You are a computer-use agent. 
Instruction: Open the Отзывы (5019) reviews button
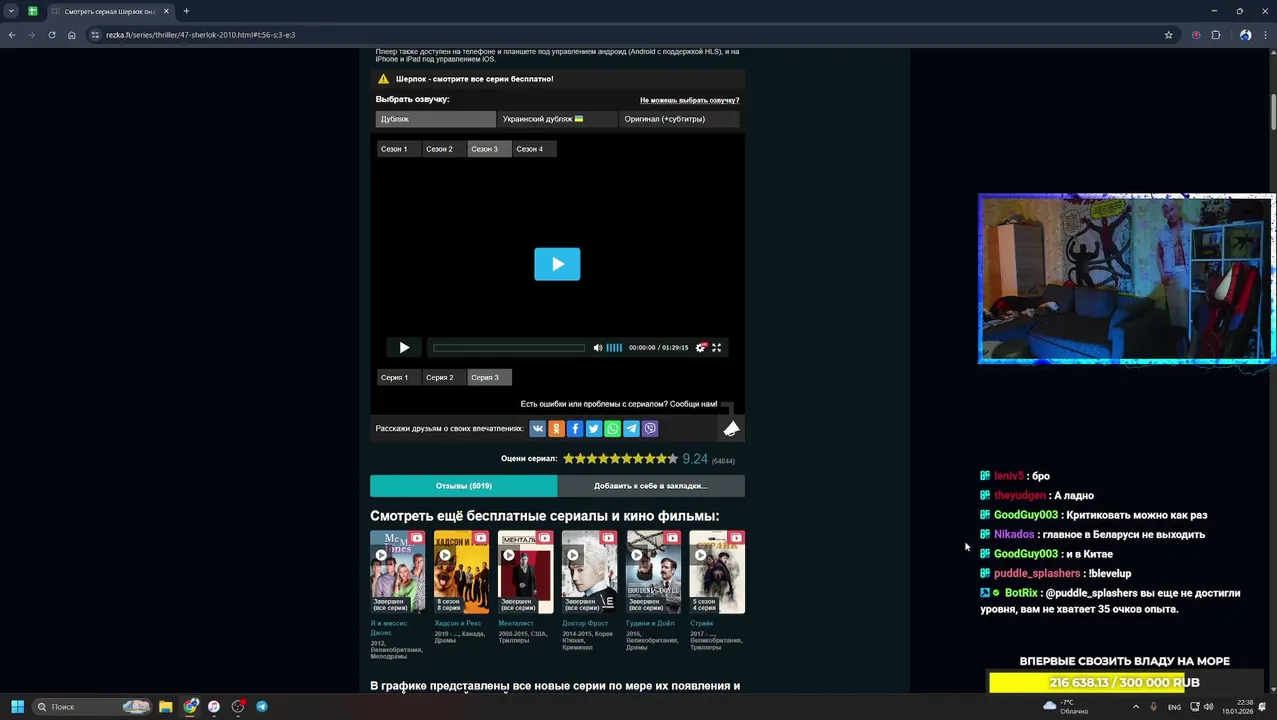click(463, 486)
